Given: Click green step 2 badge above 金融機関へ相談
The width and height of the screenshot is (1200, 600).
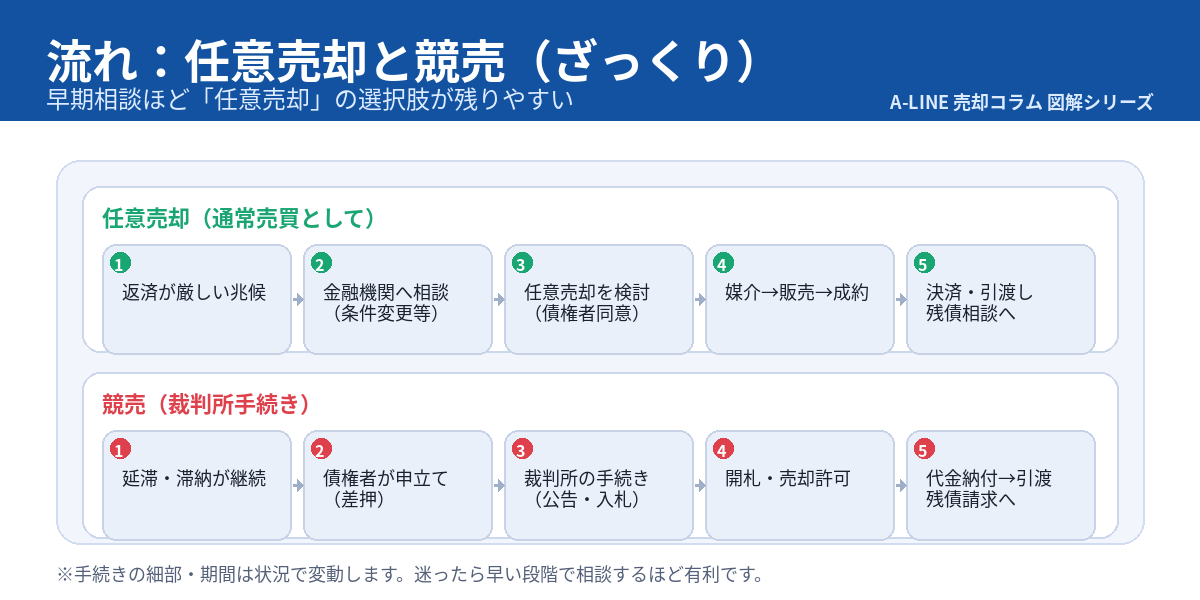Looking at the screenshot, I should (321, 264).
